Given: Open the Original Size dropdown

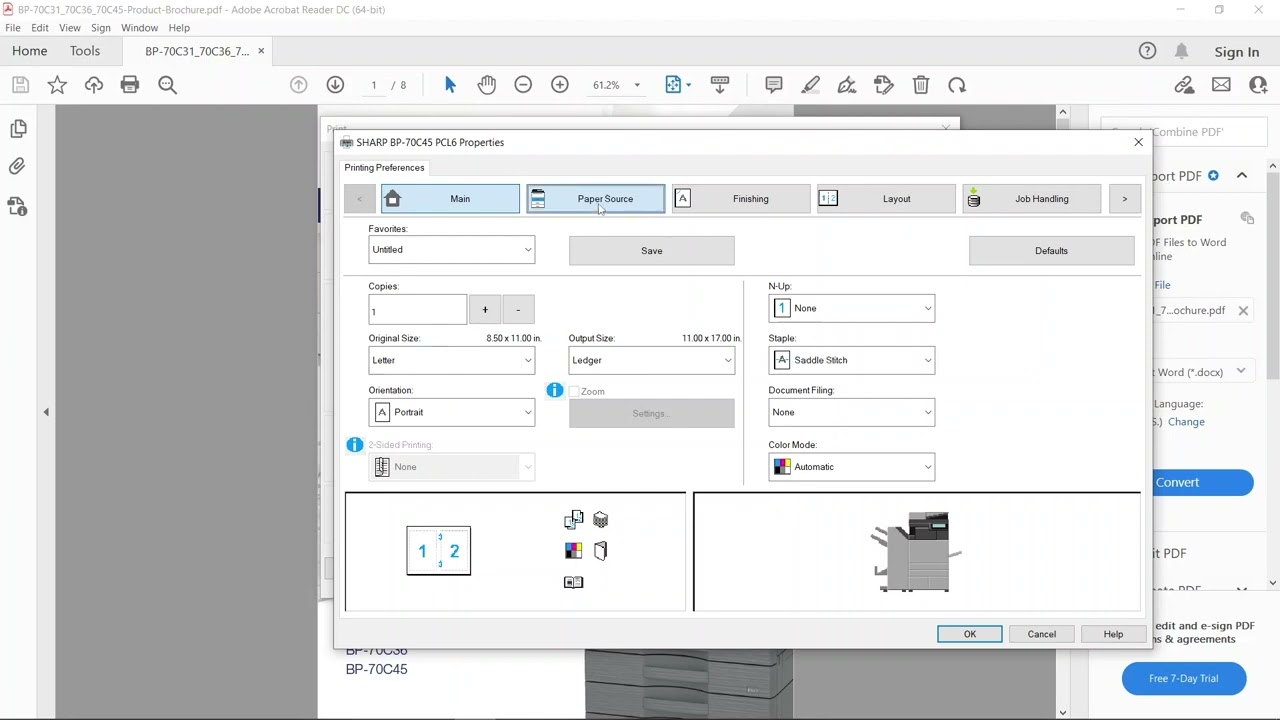Looking at the screenshot, I should pyautogui.click(x=451, y=360).
